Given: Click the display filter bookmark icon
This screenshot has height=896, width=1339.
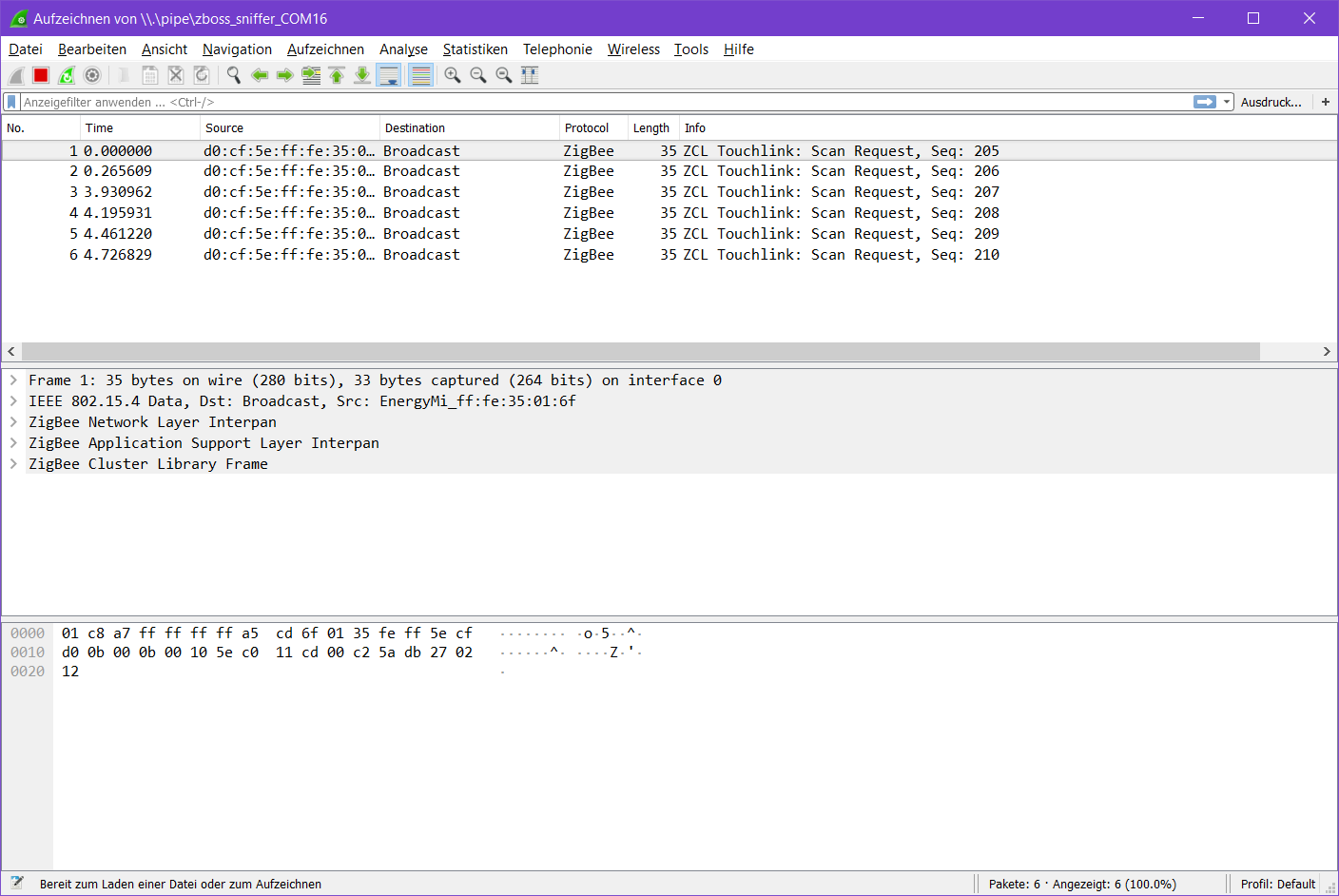Looking at the screenshot, I should (11, 102).
